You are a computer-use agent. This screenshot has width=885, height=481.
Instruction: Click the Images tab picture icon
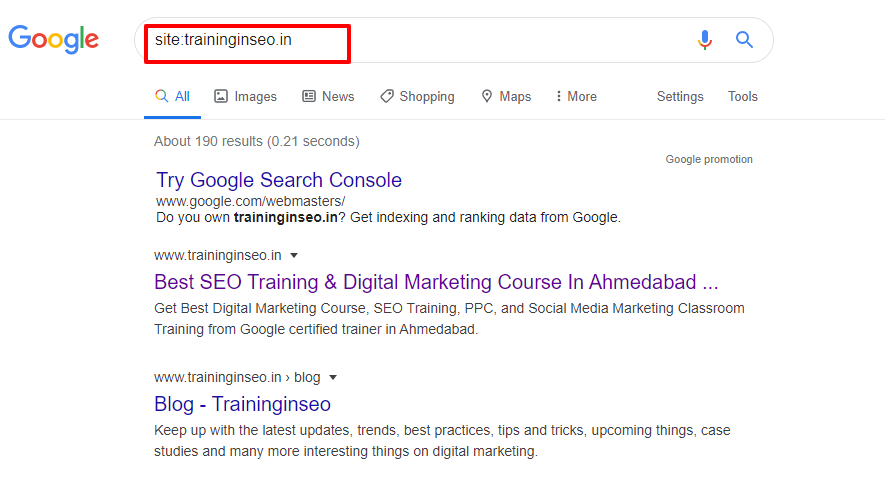tap(221, 97)
